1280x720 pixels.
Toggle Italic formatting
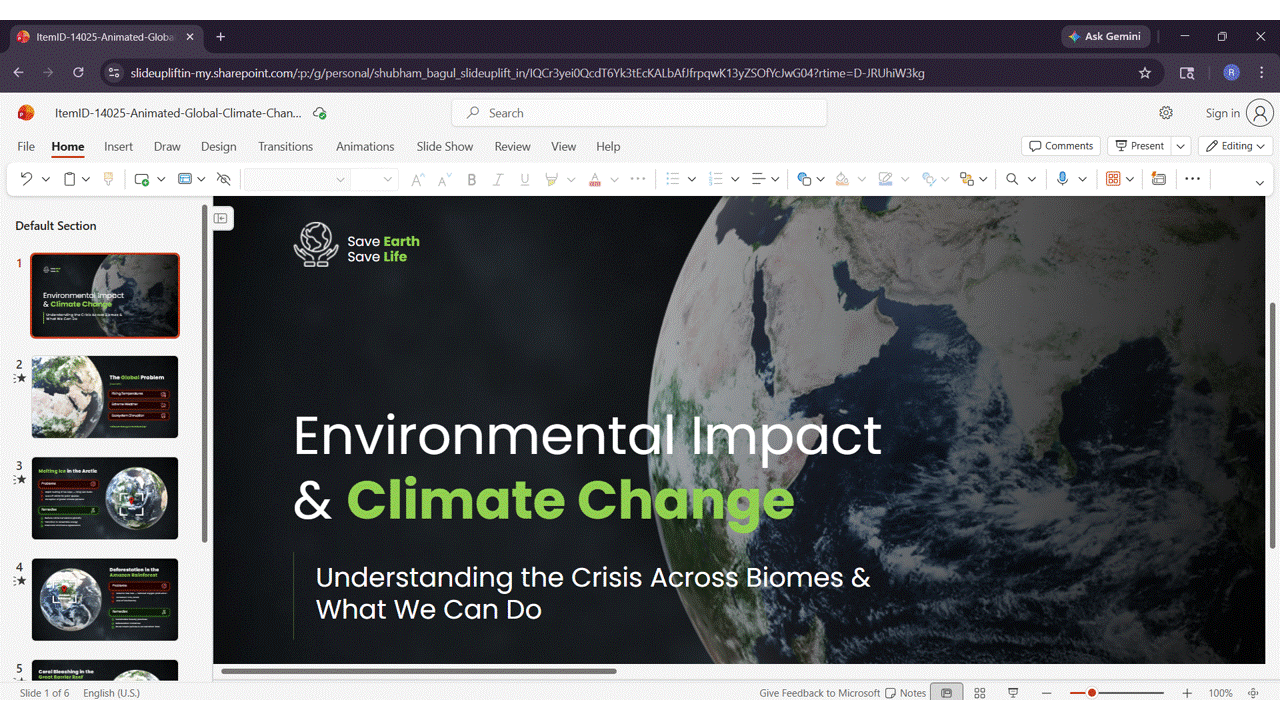click(499, 179)
